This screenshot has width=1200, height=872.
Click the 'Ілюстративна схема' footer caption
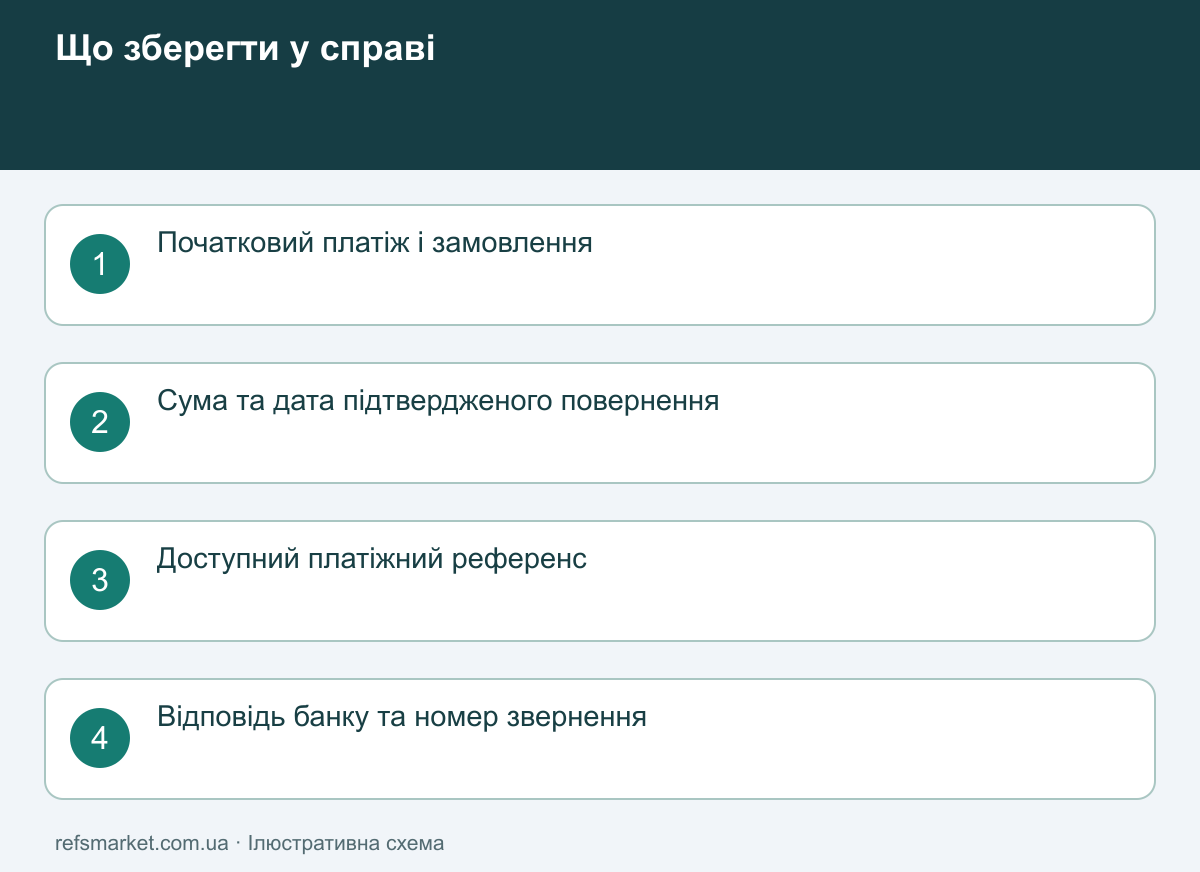coord(346,843)
